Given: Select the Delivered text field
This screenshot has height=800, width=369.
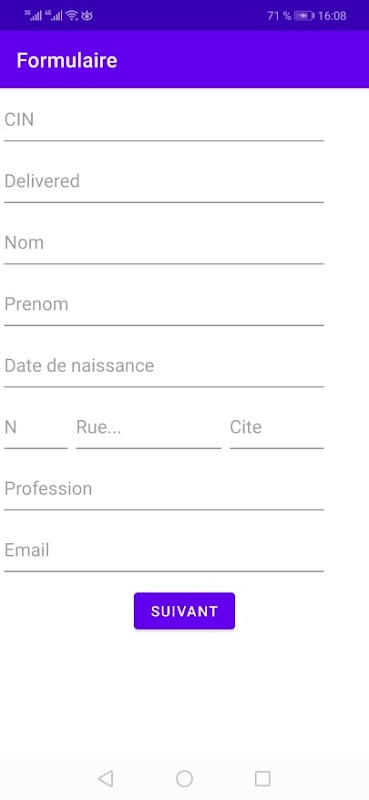Looking at the screenshot, I should (x=164, y=182).
